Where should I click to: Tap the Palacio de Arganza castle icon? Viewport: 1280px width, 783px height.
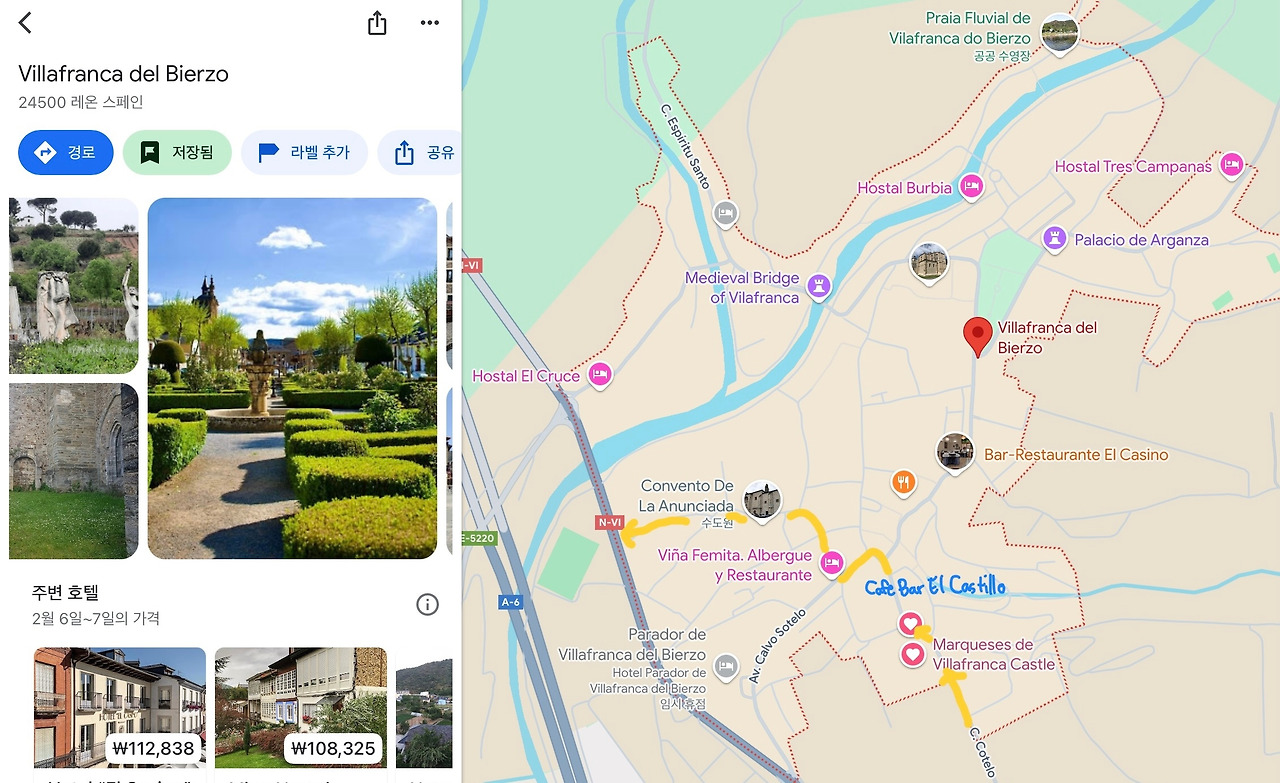click(1053, 239)
